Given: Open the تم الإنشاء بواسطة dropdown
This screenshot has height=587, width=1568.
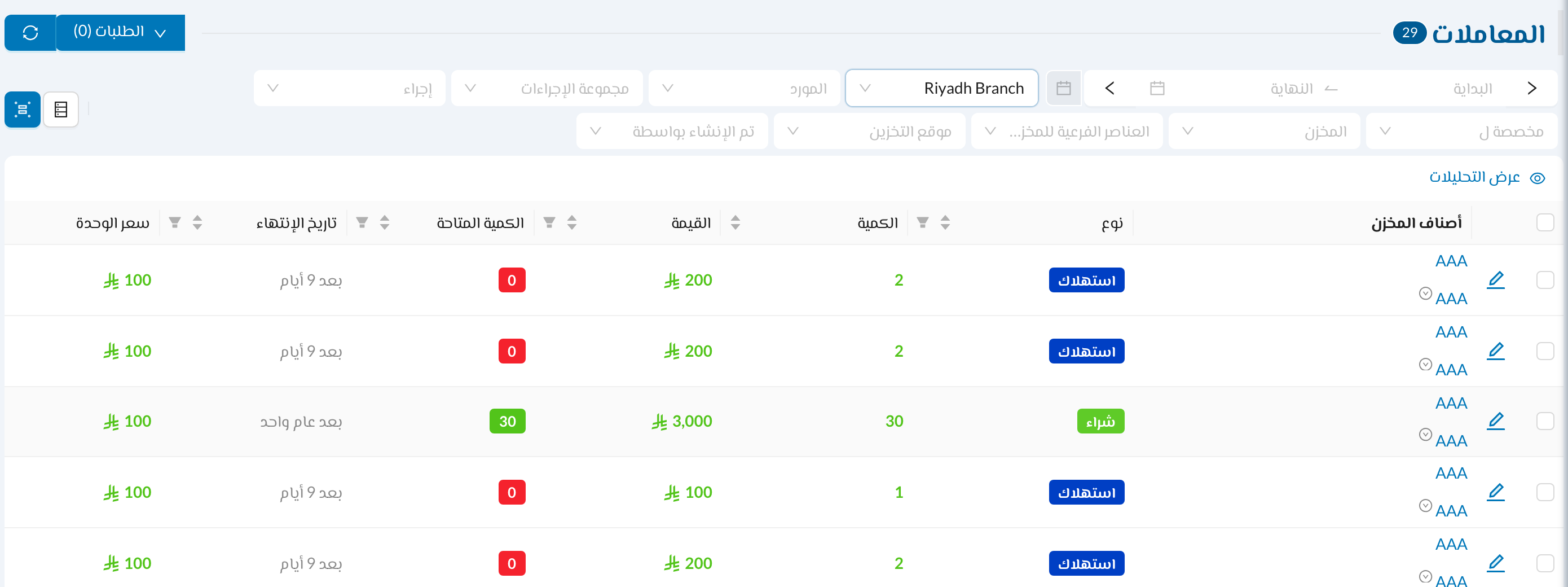Looking at the screenshot, I should [x=672, y=131].
